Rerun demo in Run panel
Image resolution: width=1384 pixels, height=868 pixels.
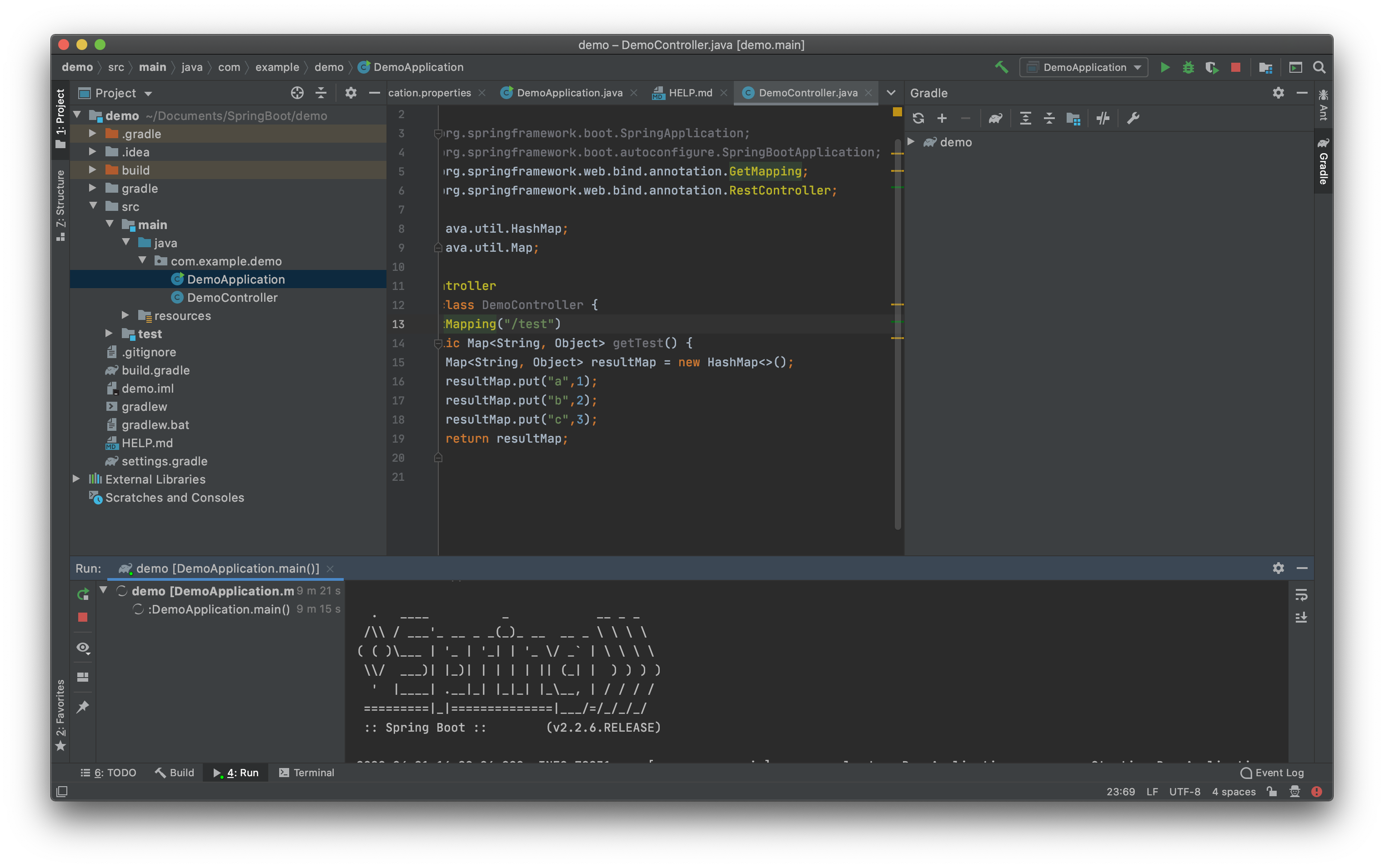click(x=83, y=594)
